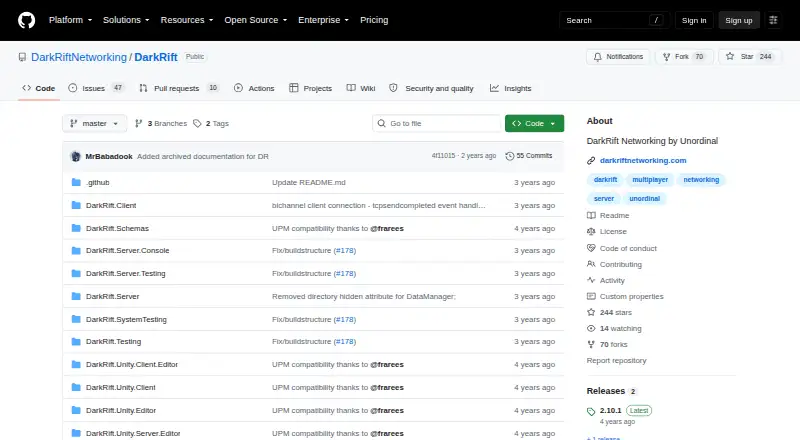Click MrBabadook's avatar icon
The height and width of the screenshot is (440, 800).
pos(76,157)
